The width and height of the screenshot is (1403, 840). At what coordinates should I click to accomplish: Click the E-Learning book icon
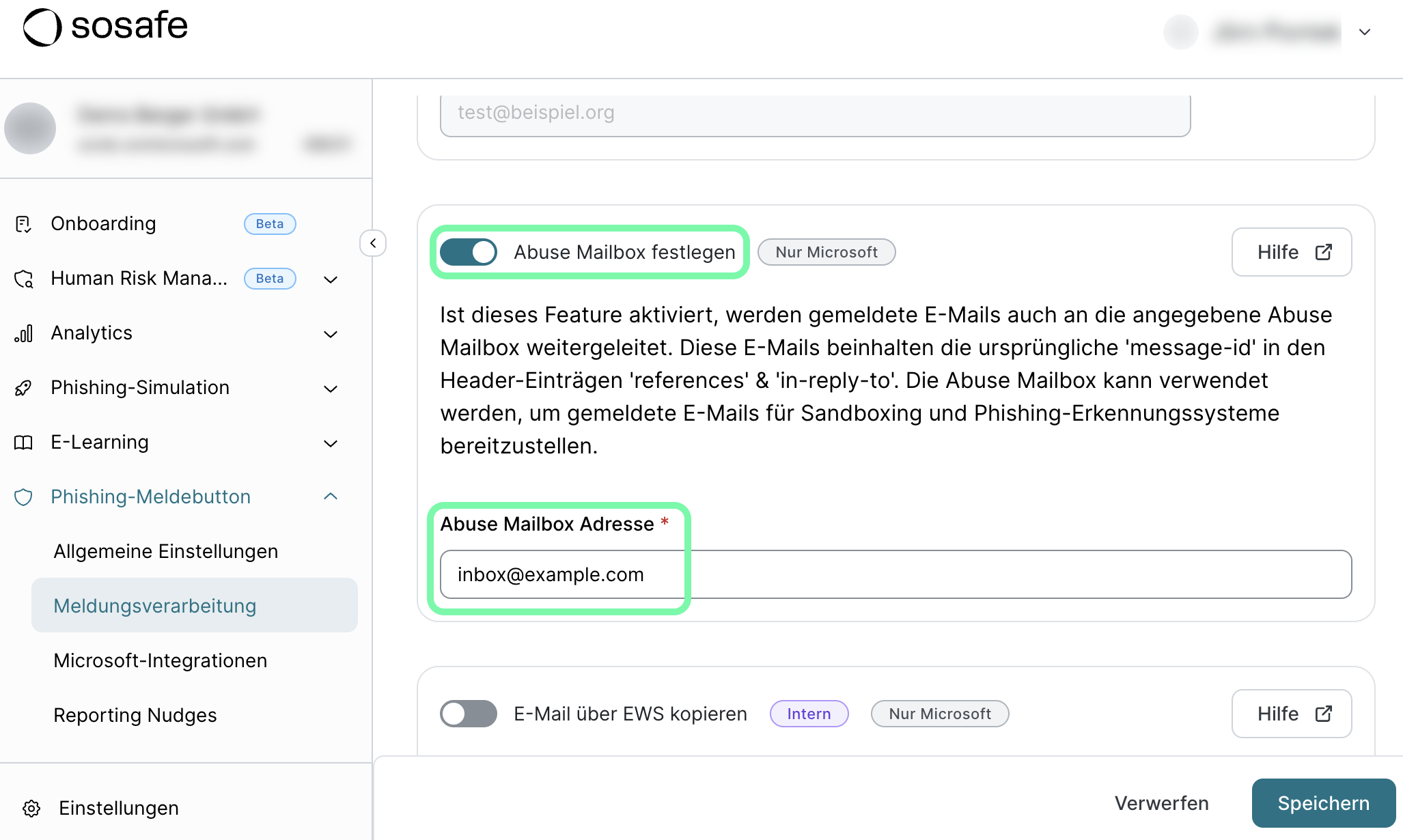(23, 443)
